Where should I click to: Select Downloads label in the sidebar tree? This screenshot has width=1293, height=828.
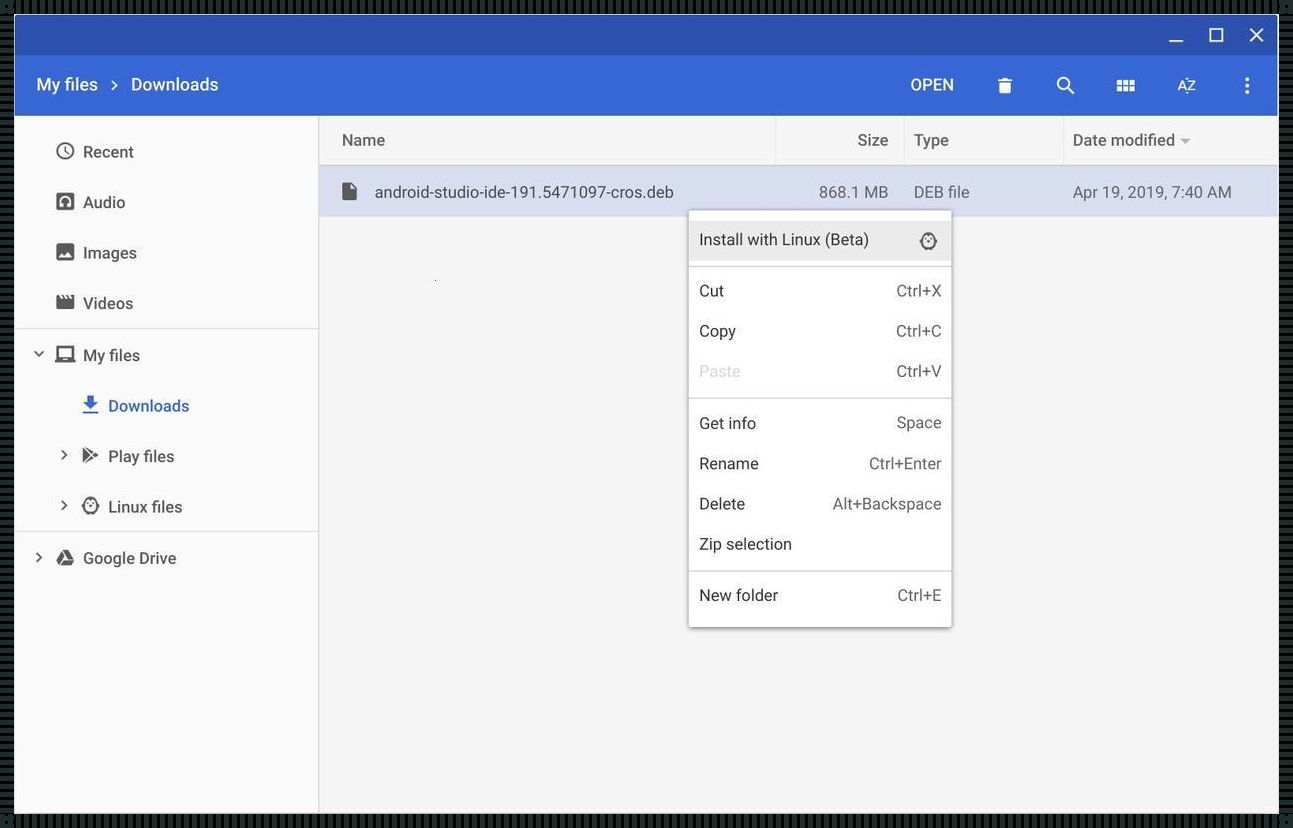point(149,406)
